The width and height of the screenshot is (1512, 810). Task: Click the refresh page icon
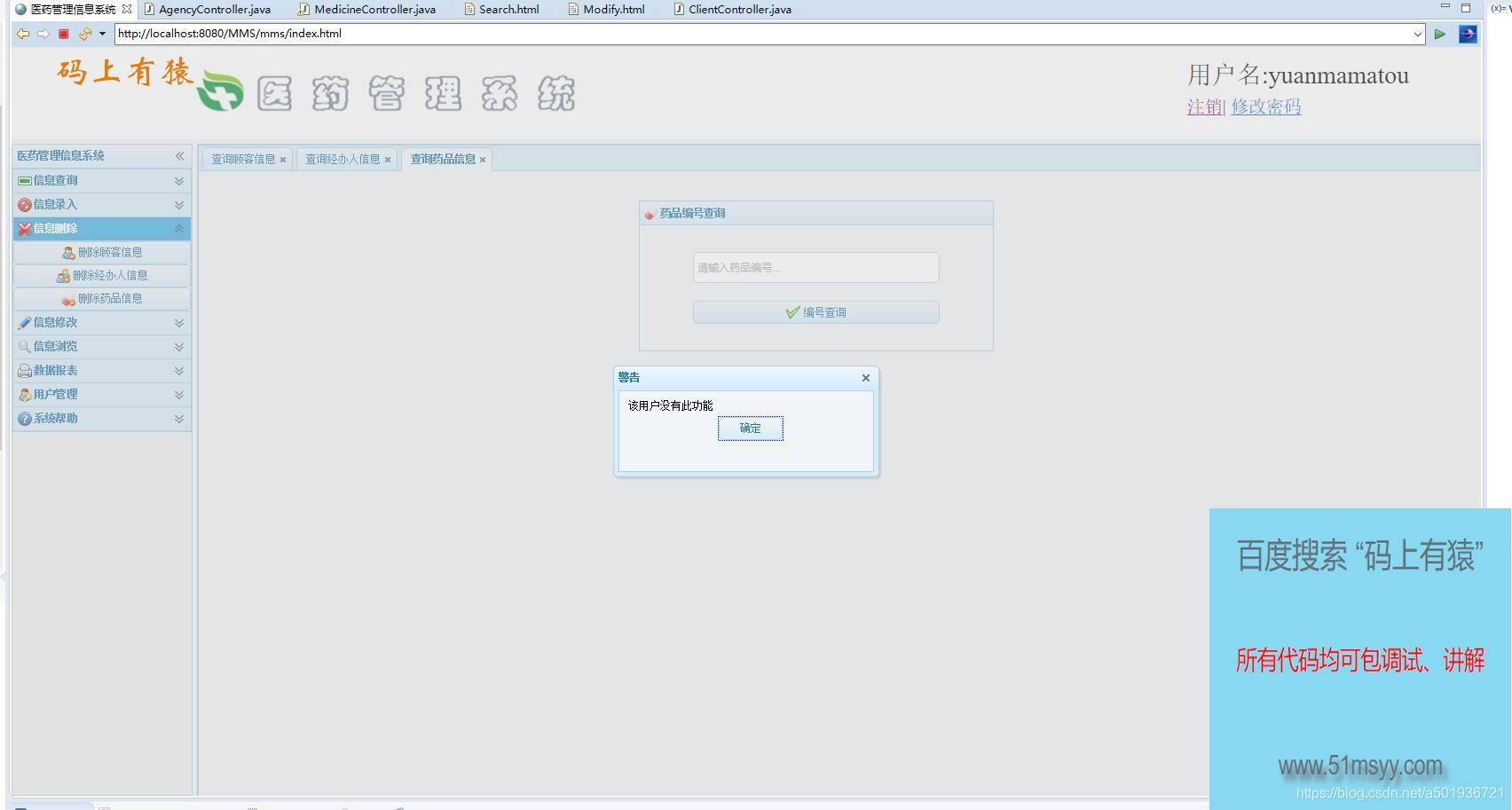[84, 34]
